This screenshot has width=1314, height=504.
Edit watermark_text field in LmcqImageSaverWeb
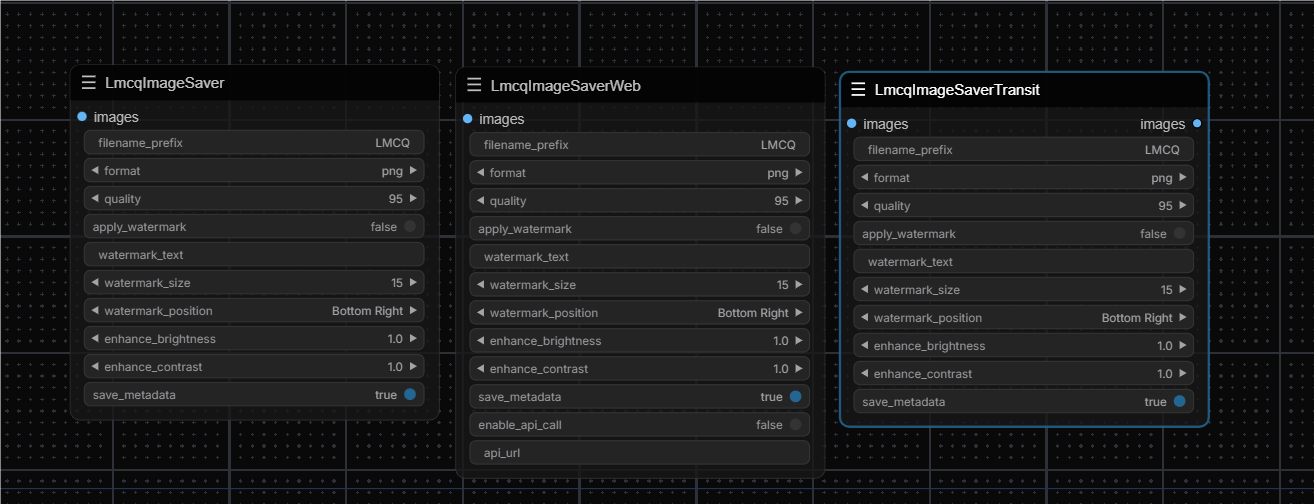click(x=639, y=257)
